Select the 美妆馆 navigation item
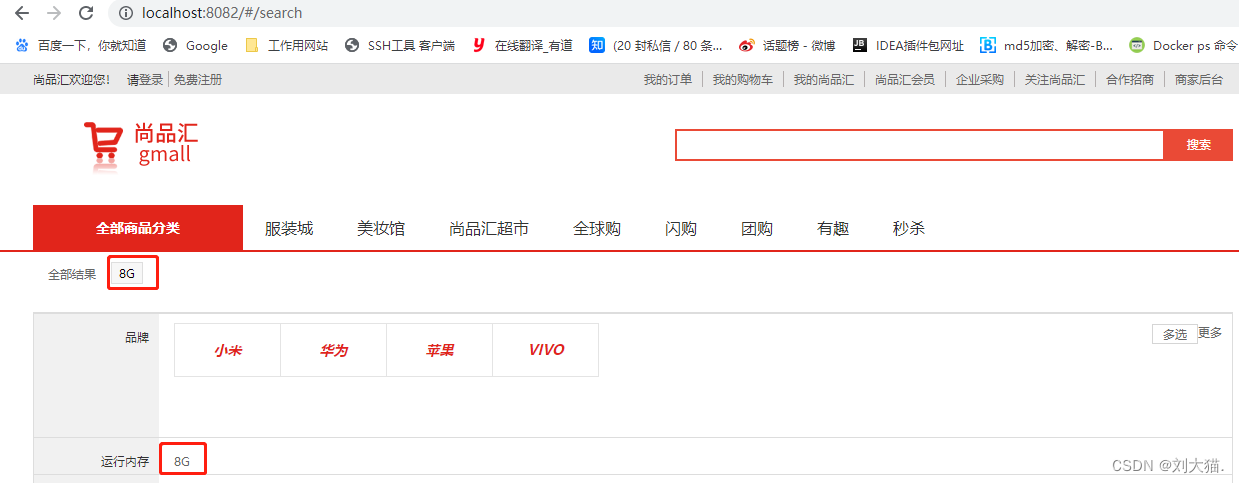1239x483 pixels. 381,229
